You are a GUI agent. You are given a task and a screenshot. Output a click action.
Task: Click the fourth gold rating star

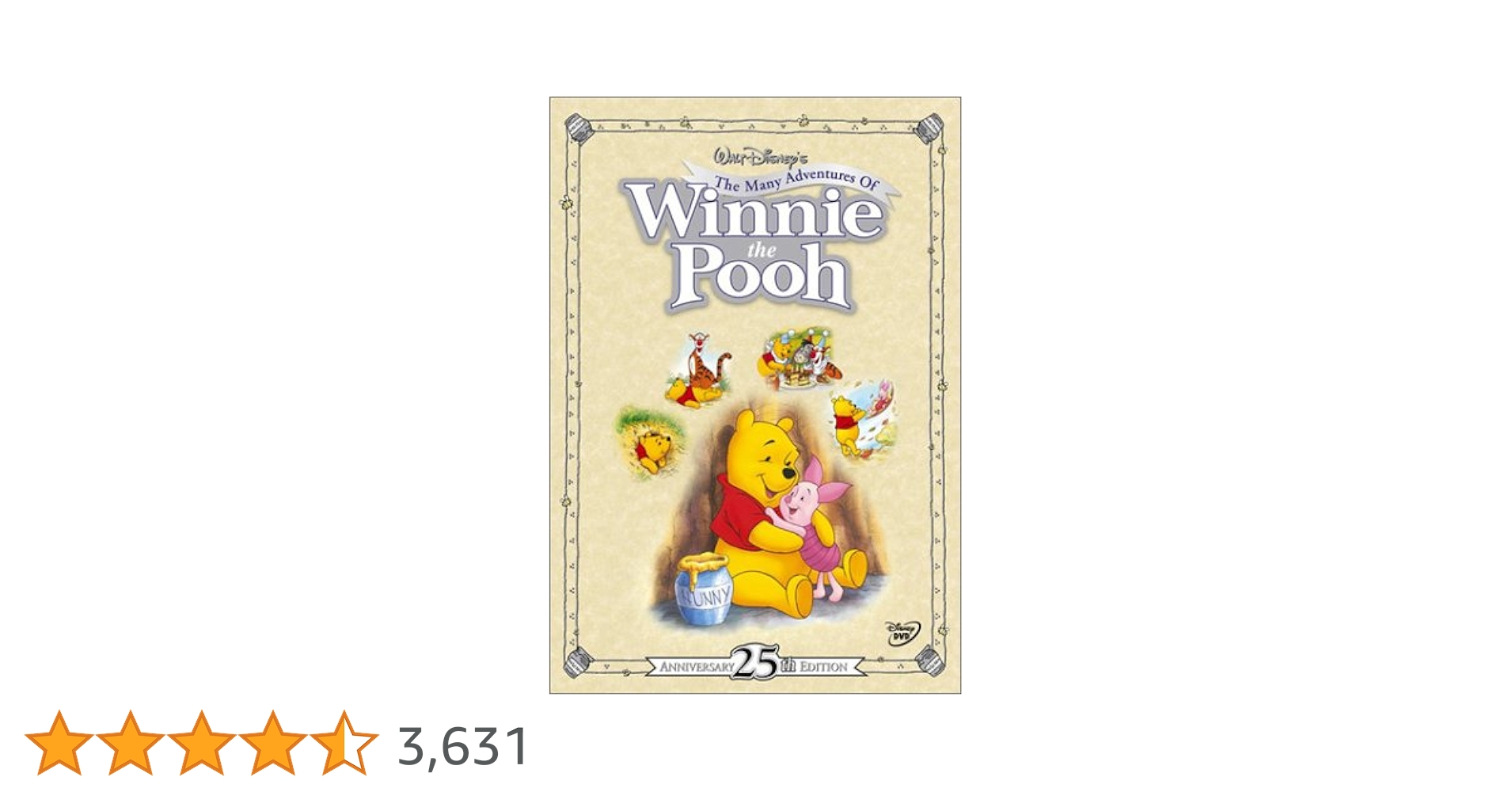273,743
